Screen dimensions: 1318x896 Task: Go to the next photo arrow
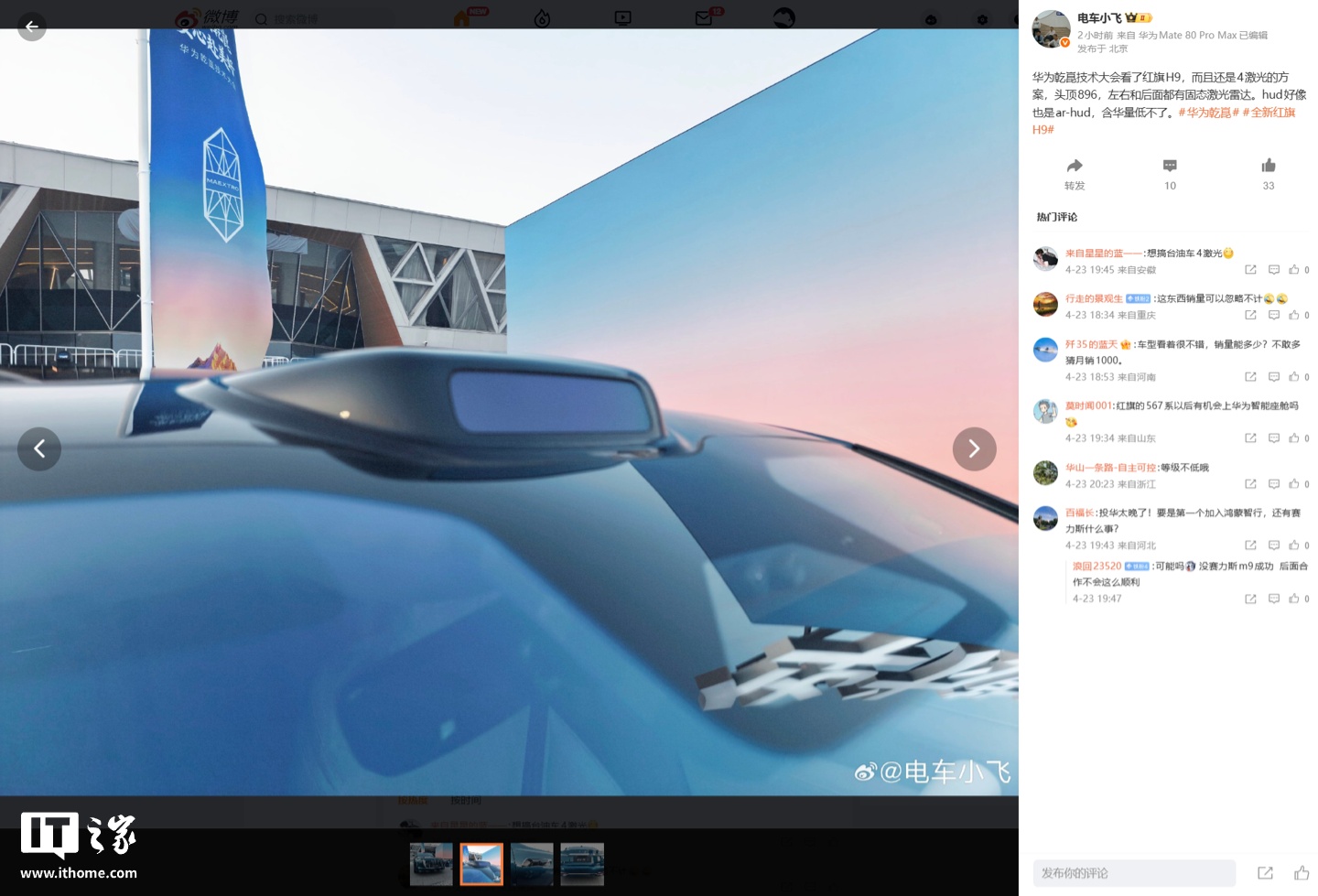point(974,448)
